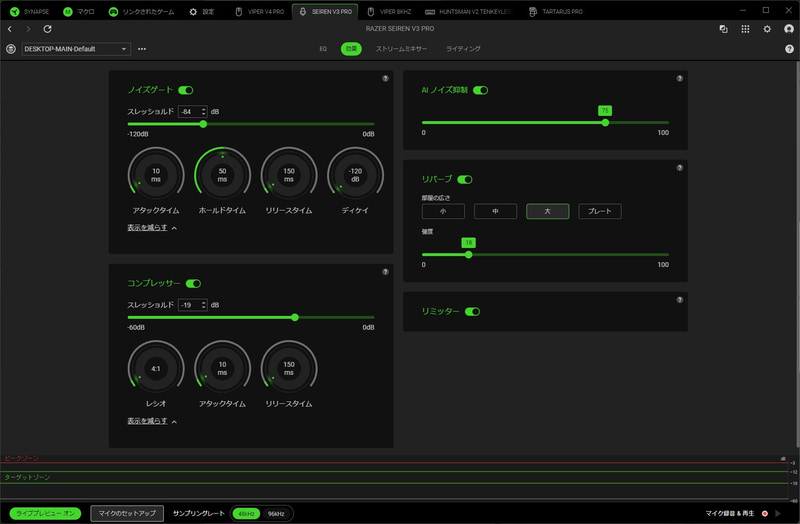Click the AI noise suppression panel help icon
This screenshot has height=524, width=800.
680,79
